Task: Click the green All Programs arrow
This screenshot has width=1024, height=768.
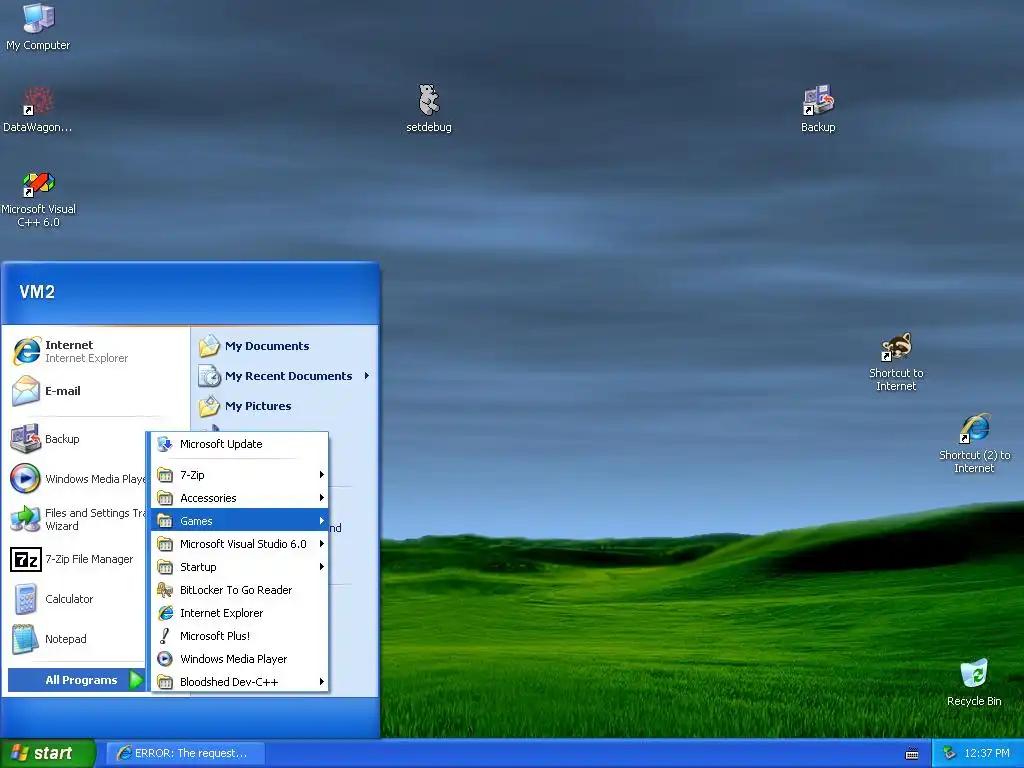Action: tap(136, 680)
